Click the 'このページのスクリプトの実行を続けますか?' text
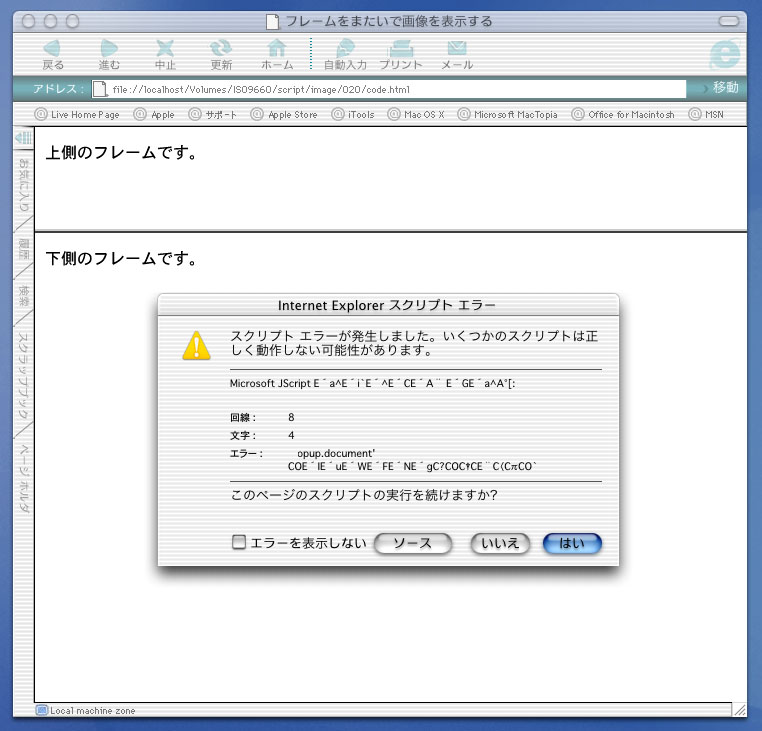Viewport: 762px width, 731px height. [364, 495]
